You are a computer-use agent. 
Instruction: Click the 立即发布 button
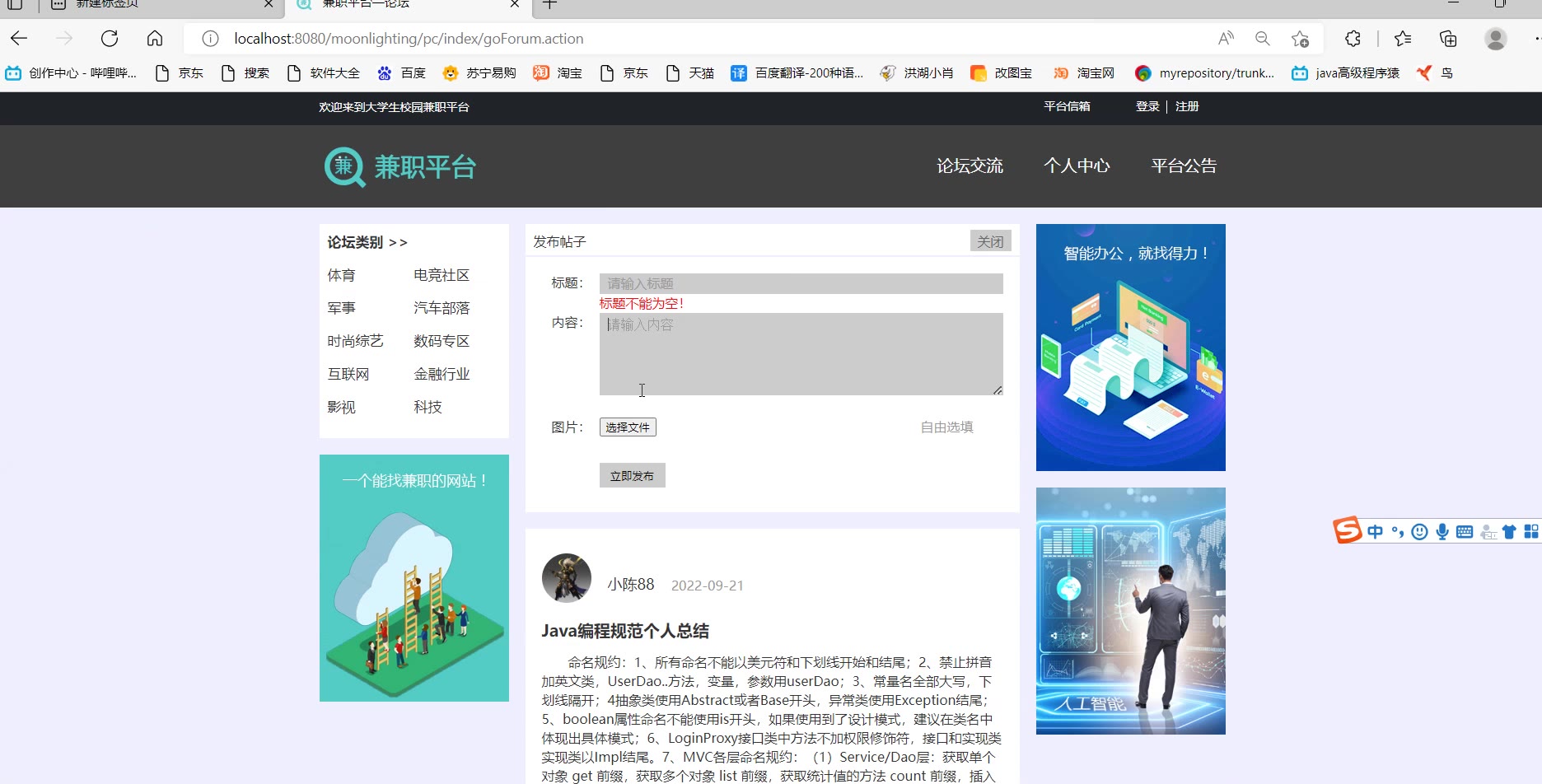632,476
